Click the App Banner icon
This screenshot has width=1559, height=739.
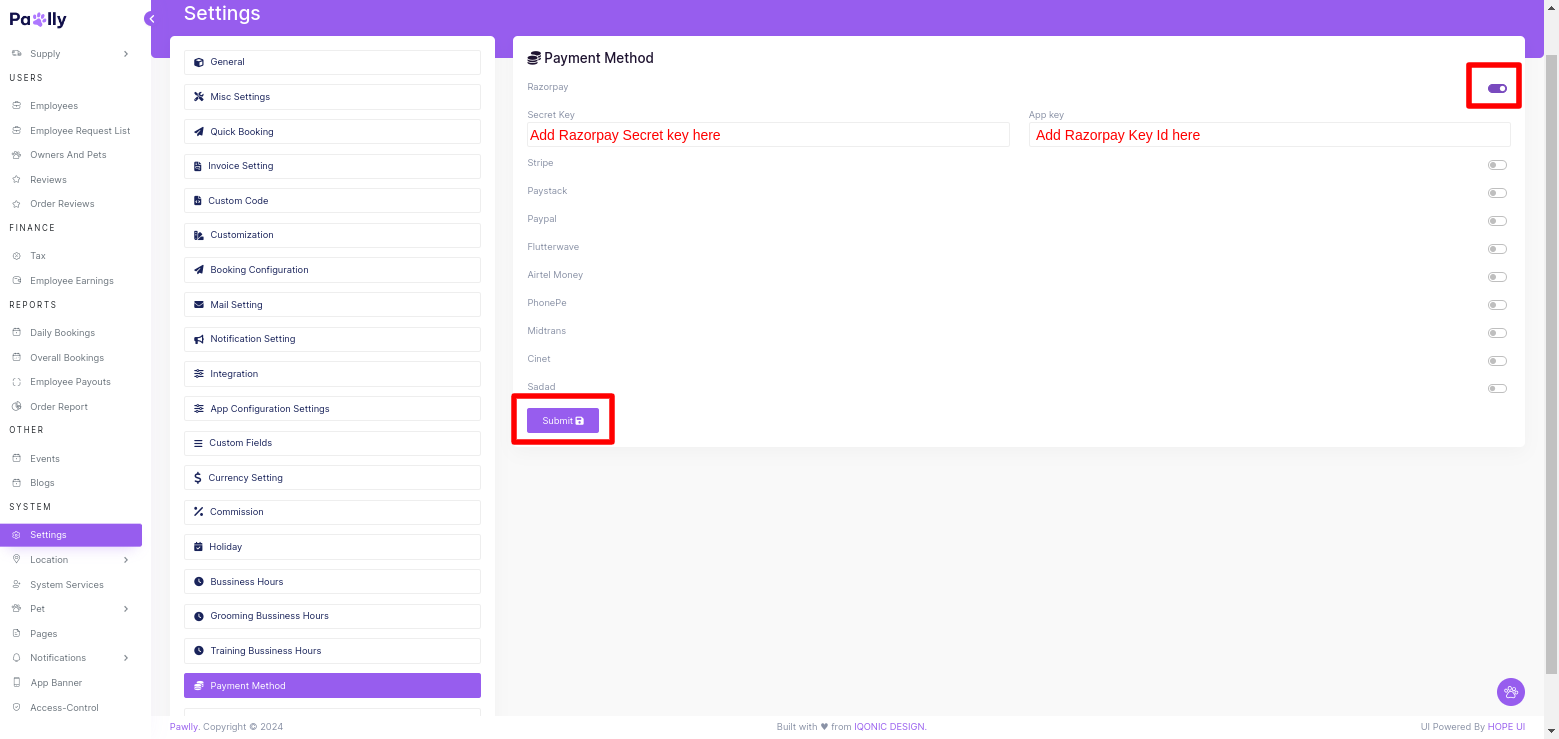(x=17, y=683)
